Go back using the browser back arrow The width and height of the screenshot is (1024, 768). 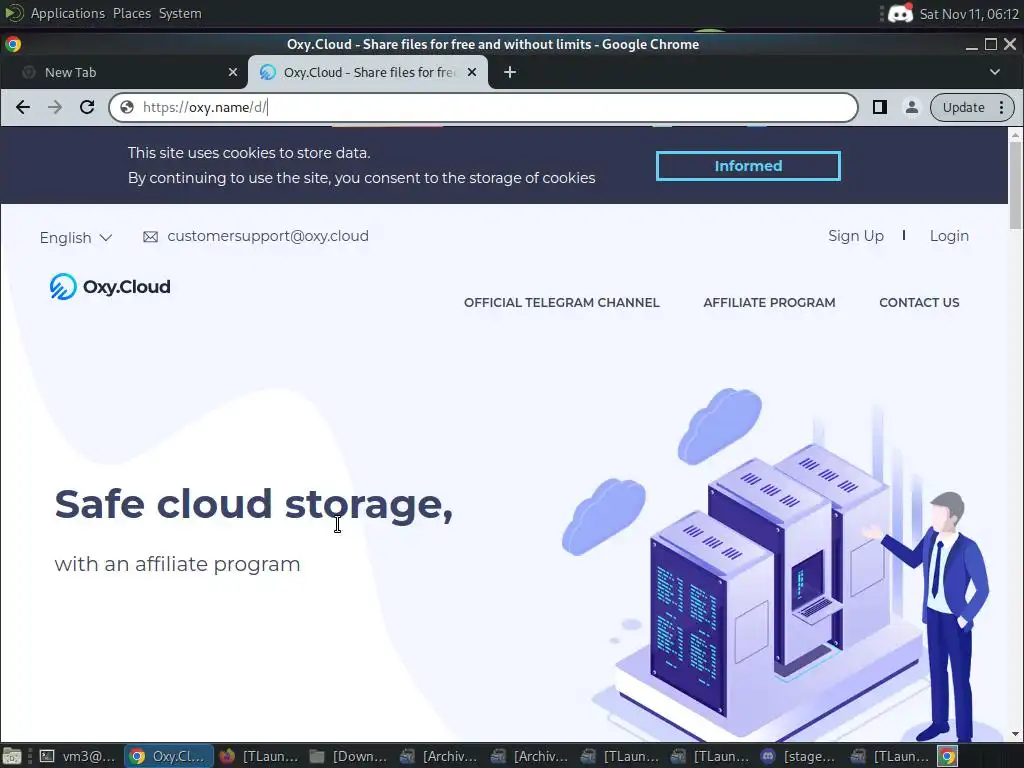23,107
